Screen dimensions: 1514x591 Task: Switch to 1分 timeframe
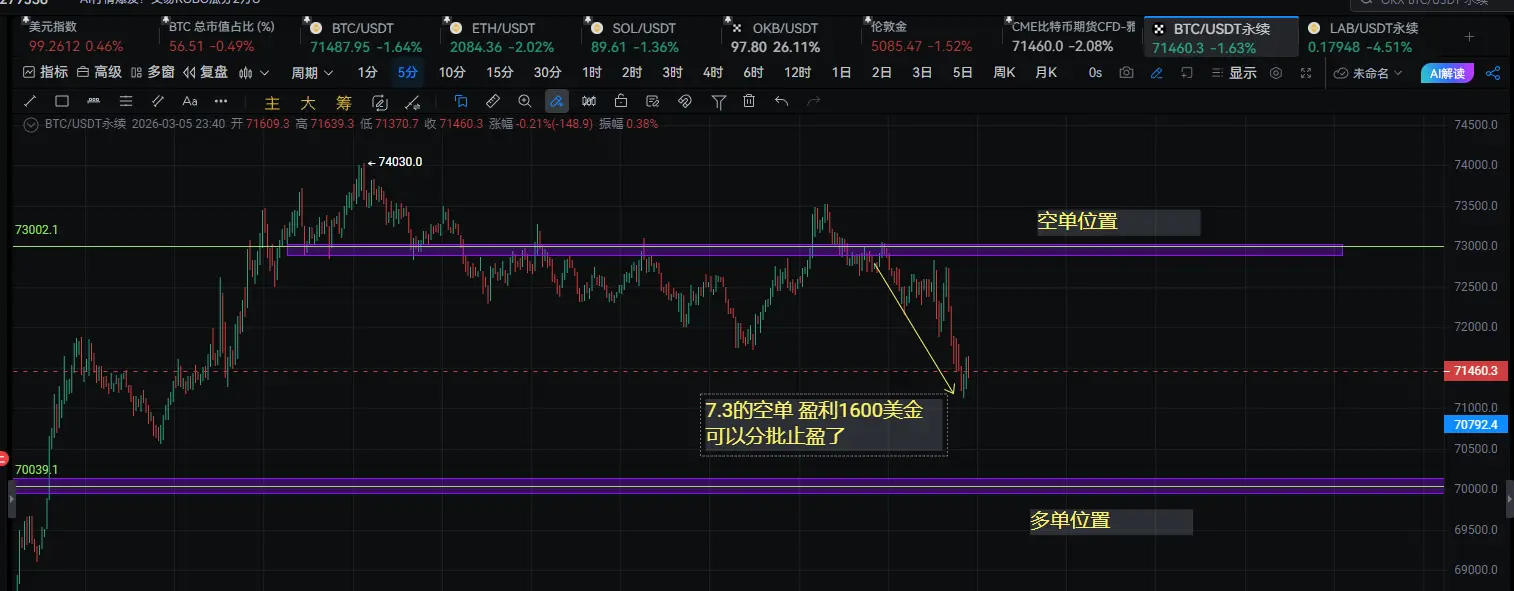(368, 72)
